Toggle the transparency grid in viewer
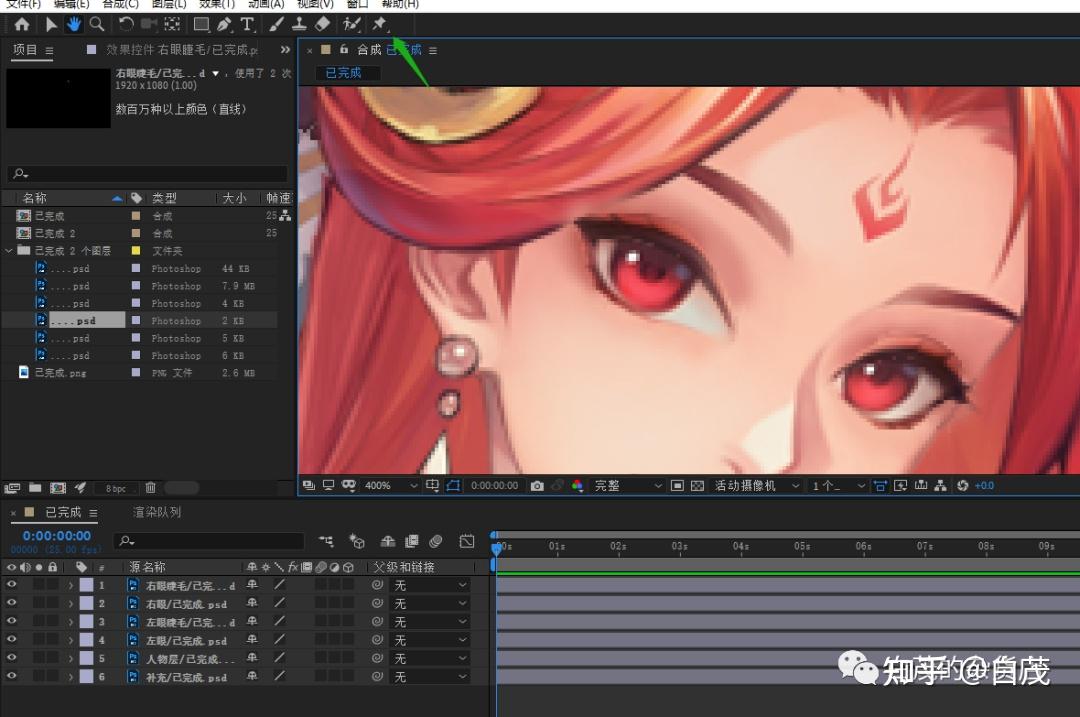Screen dimensions: 1080x717 [x=697, y=486]
